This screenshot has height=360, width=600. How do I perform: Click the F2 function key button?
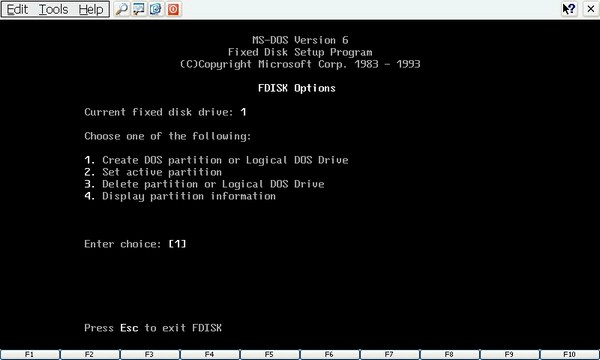90,355
